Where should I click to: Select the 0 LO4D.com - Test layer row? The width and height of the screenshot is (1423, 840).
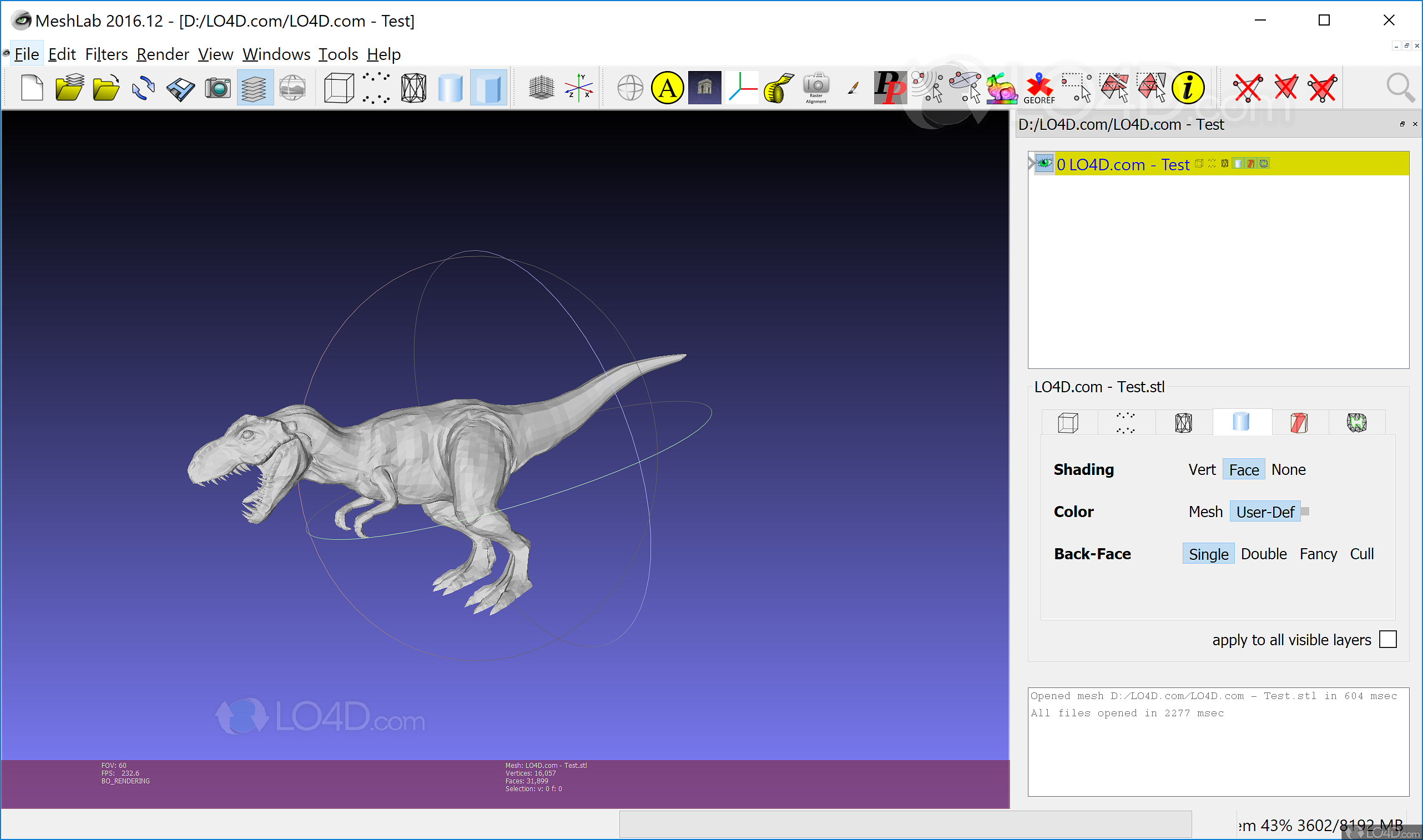[x=1218, y=164]
